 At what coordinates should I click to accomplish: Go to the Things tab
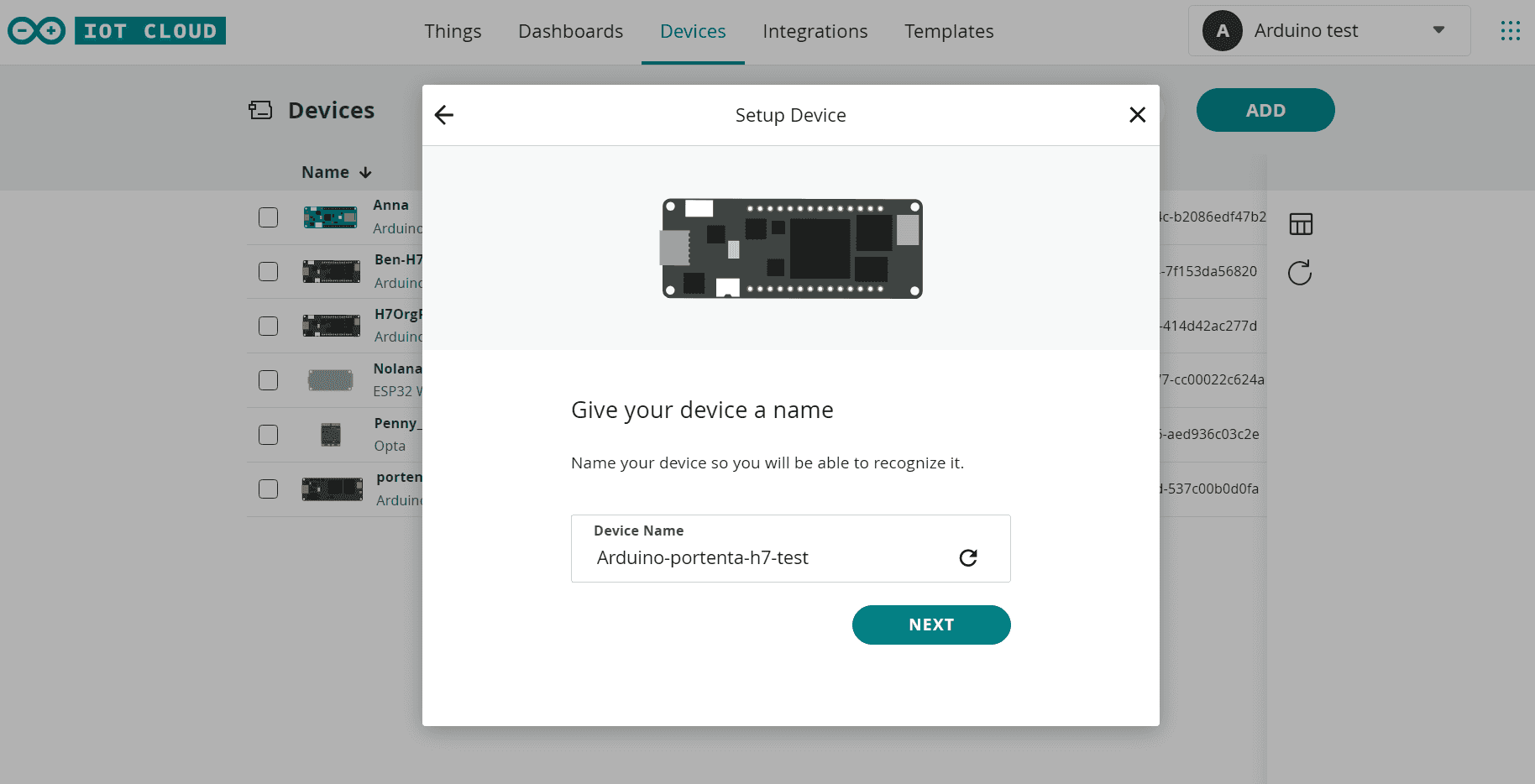pos(453,32)
